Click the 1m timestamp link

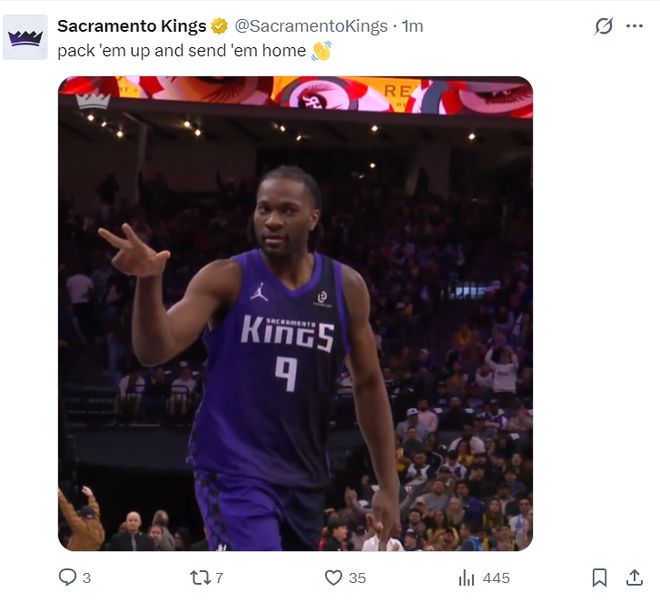[x=412, y=26]
